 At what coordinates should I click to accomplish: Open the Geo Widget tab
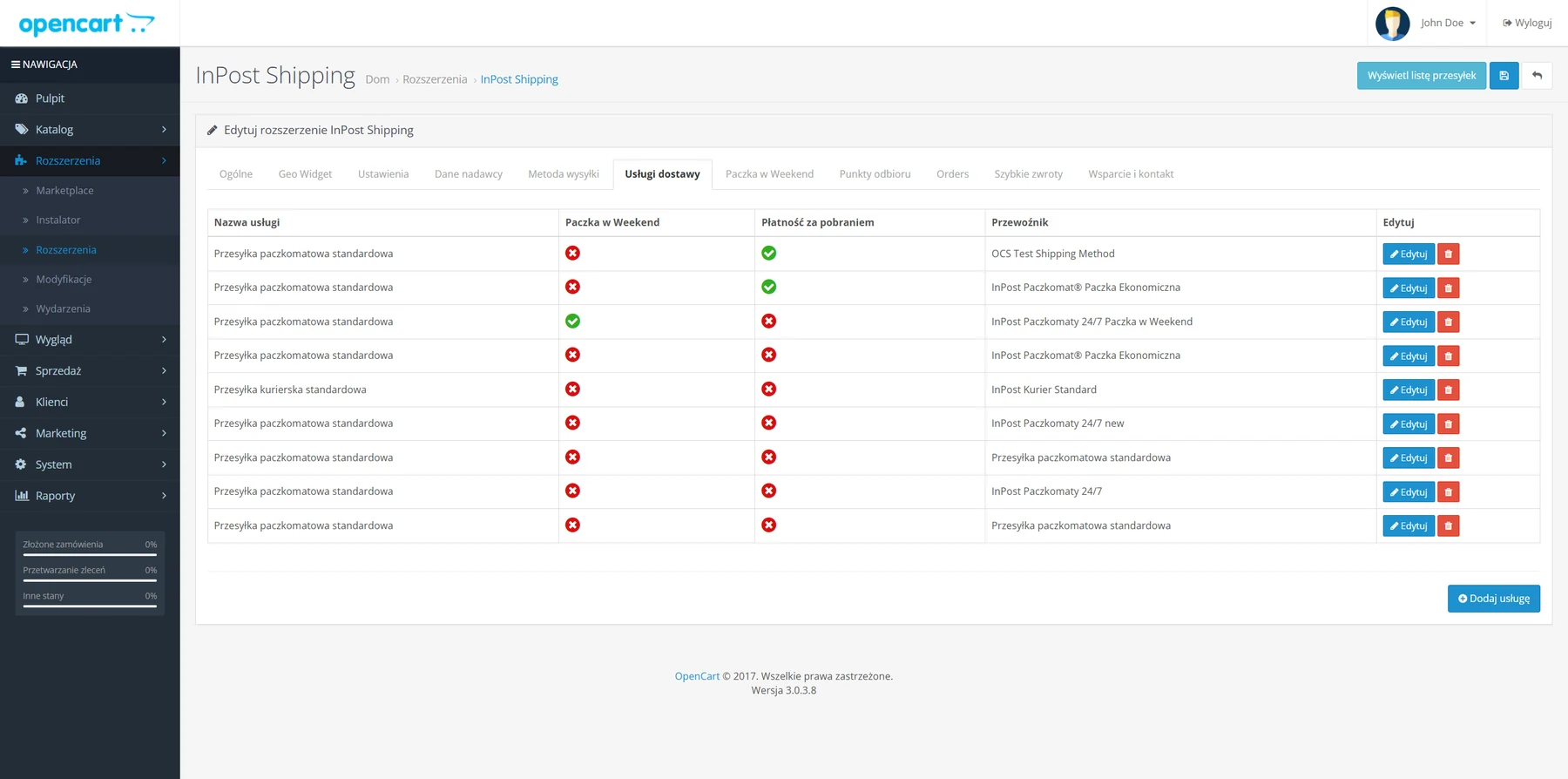tap(305, 174)
